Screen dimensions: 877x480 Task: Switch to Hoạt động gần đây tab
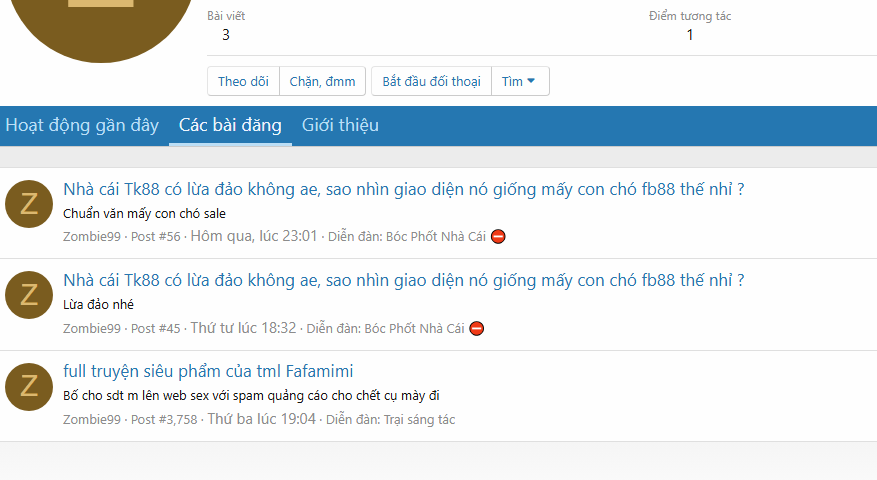click(82, 126)
